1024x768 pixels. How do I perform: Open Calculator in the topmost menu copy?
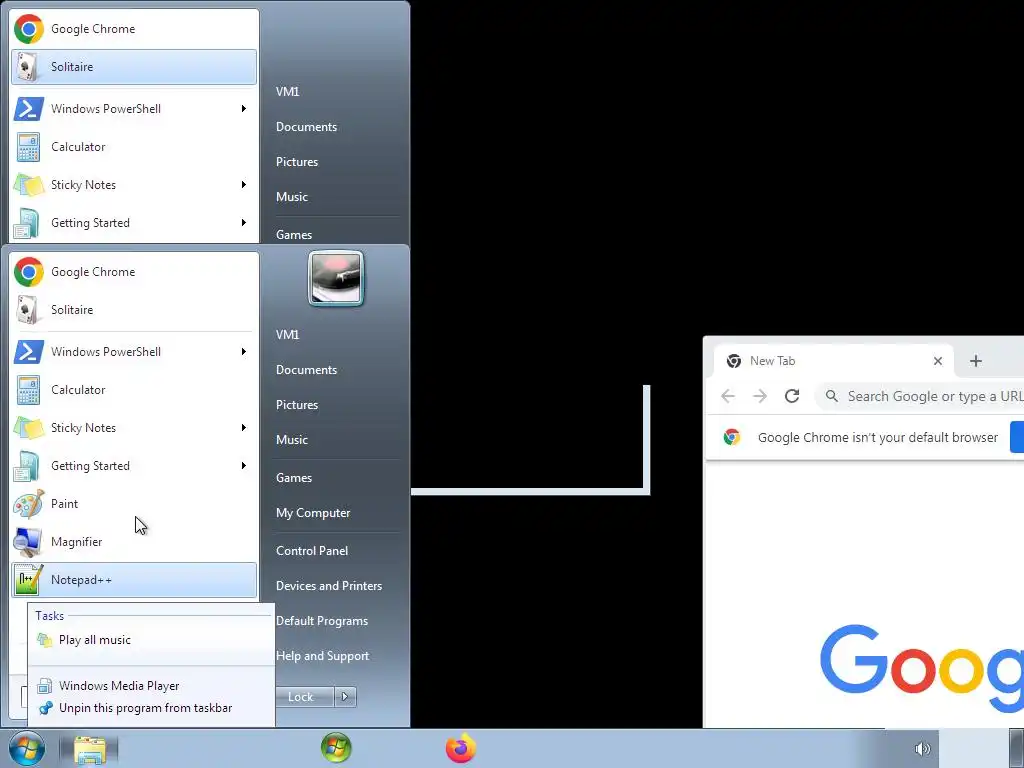[134, 147]
